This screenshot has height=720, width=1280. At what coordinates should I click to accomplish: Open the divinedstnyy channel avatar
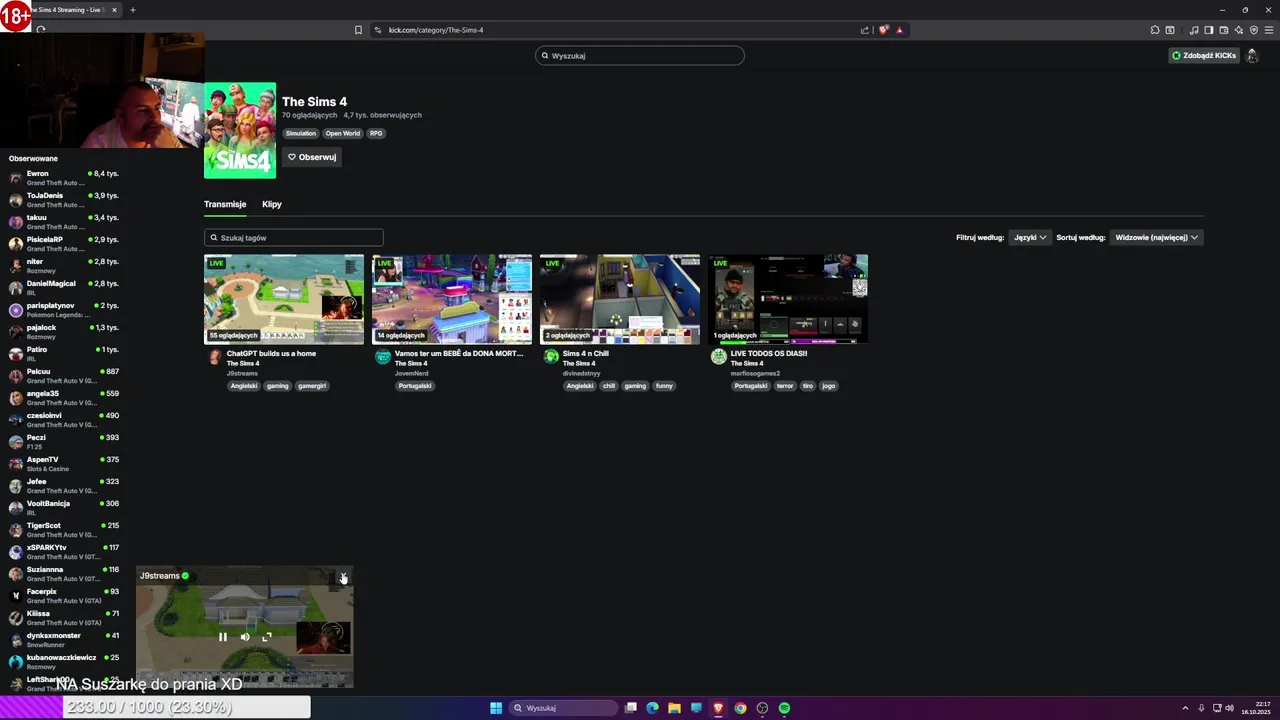pyautogui.click(x=551, y=357)
